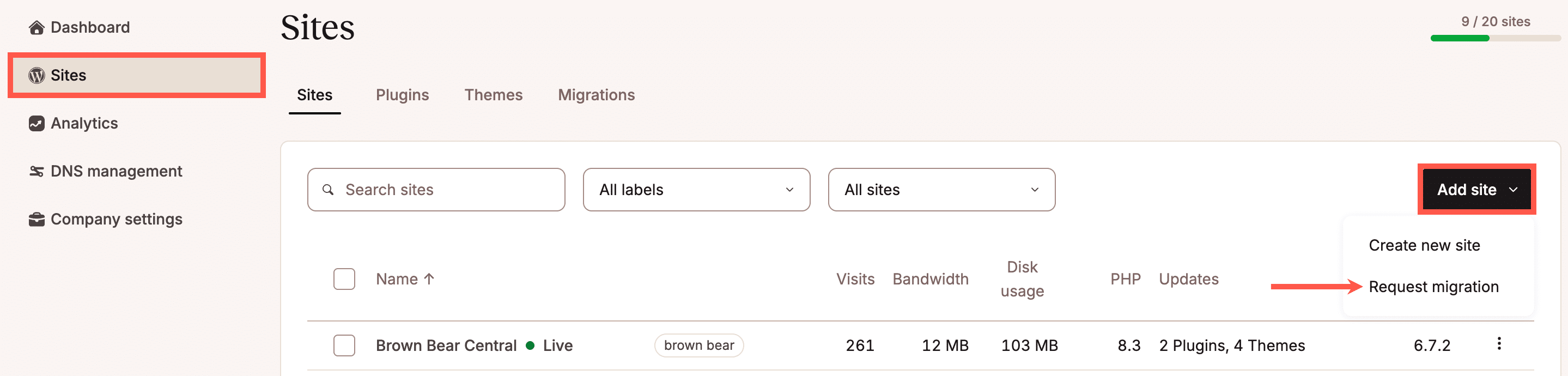Open Analytics from the sidebar

(x=84, y=123)
